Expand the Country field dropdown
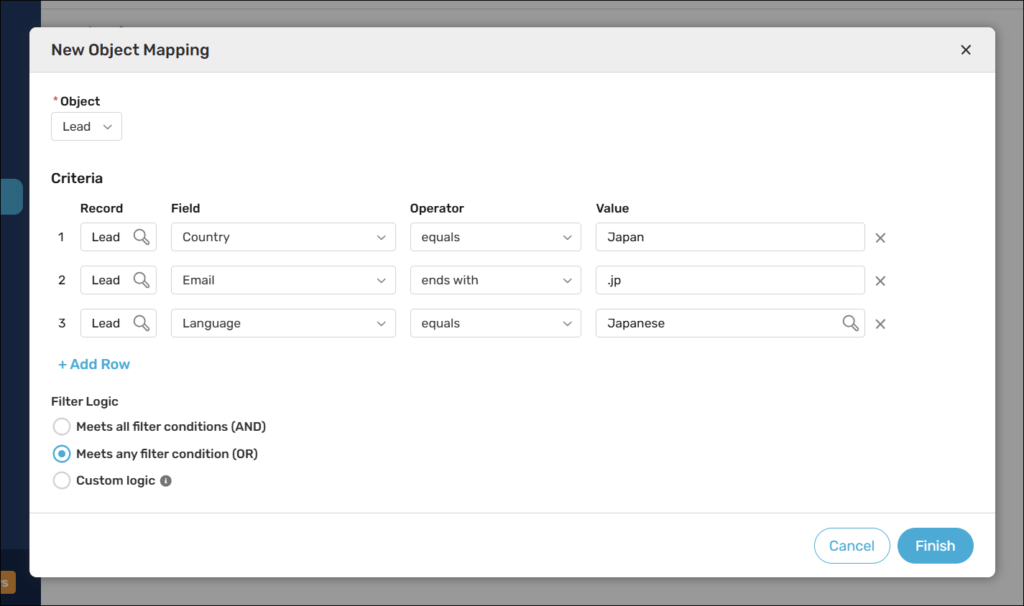The image size is (1024, 606). pyautogui.click(x=283, y=237)
